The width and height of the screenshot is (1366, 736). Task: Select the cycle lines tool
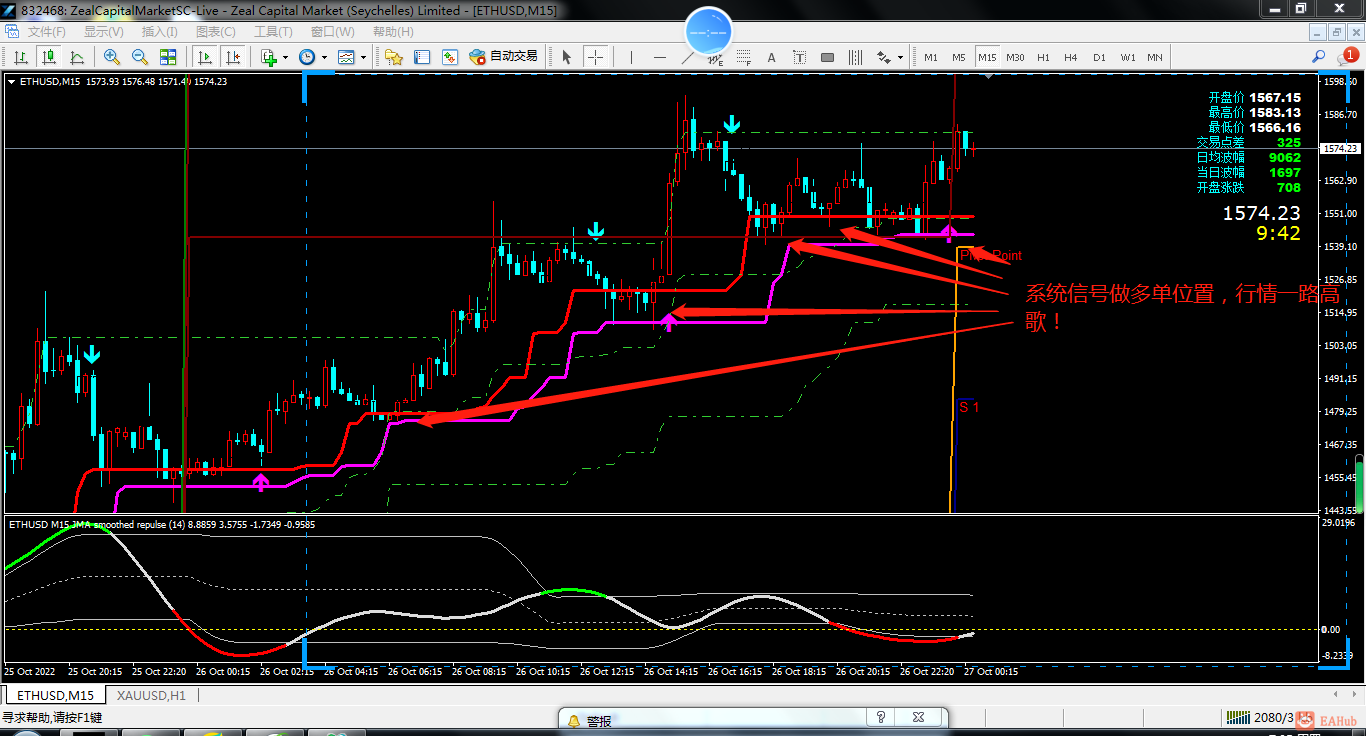(855, 57)
